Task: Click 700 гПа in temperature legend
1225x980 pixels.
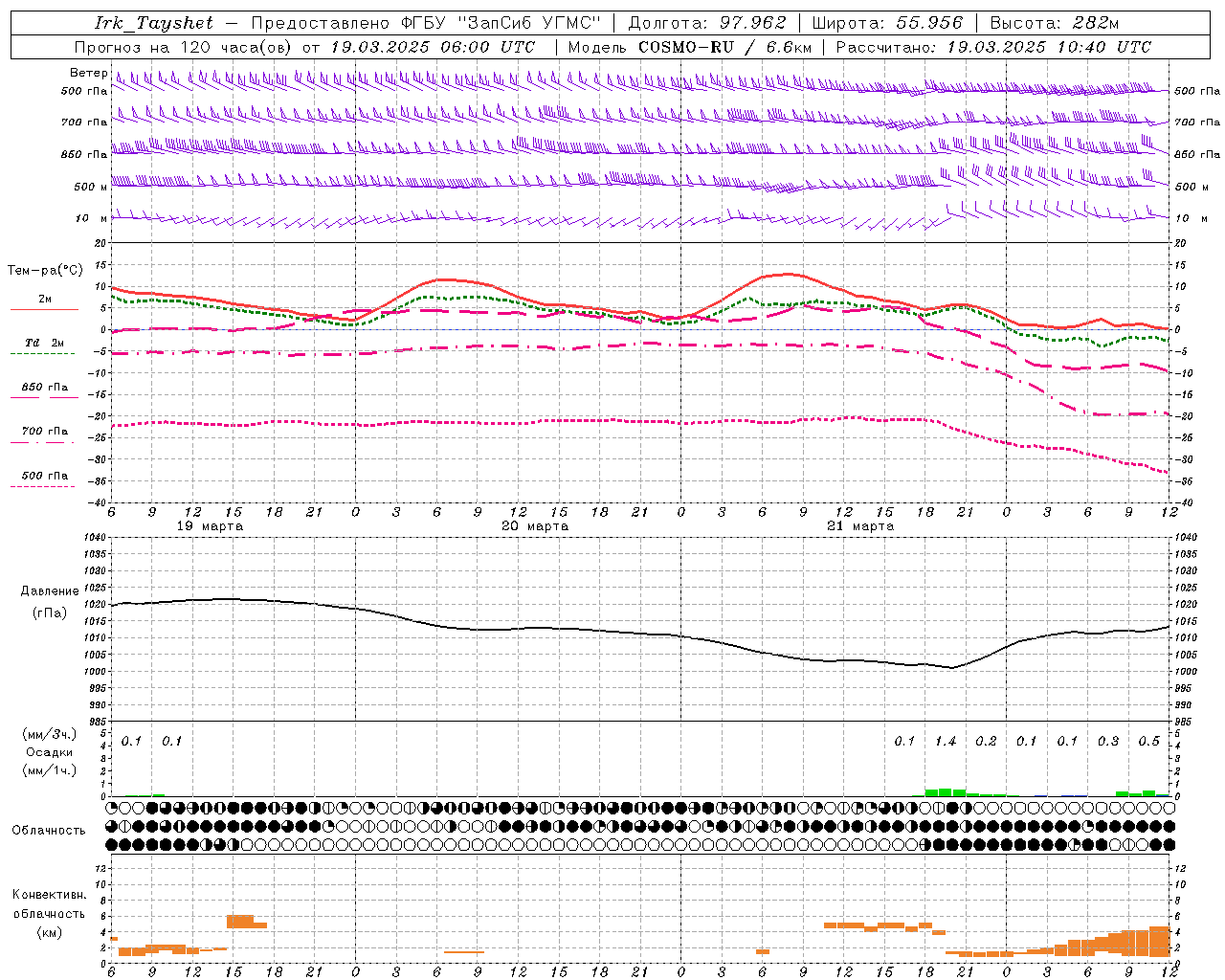Action: (x=45, y=432)
